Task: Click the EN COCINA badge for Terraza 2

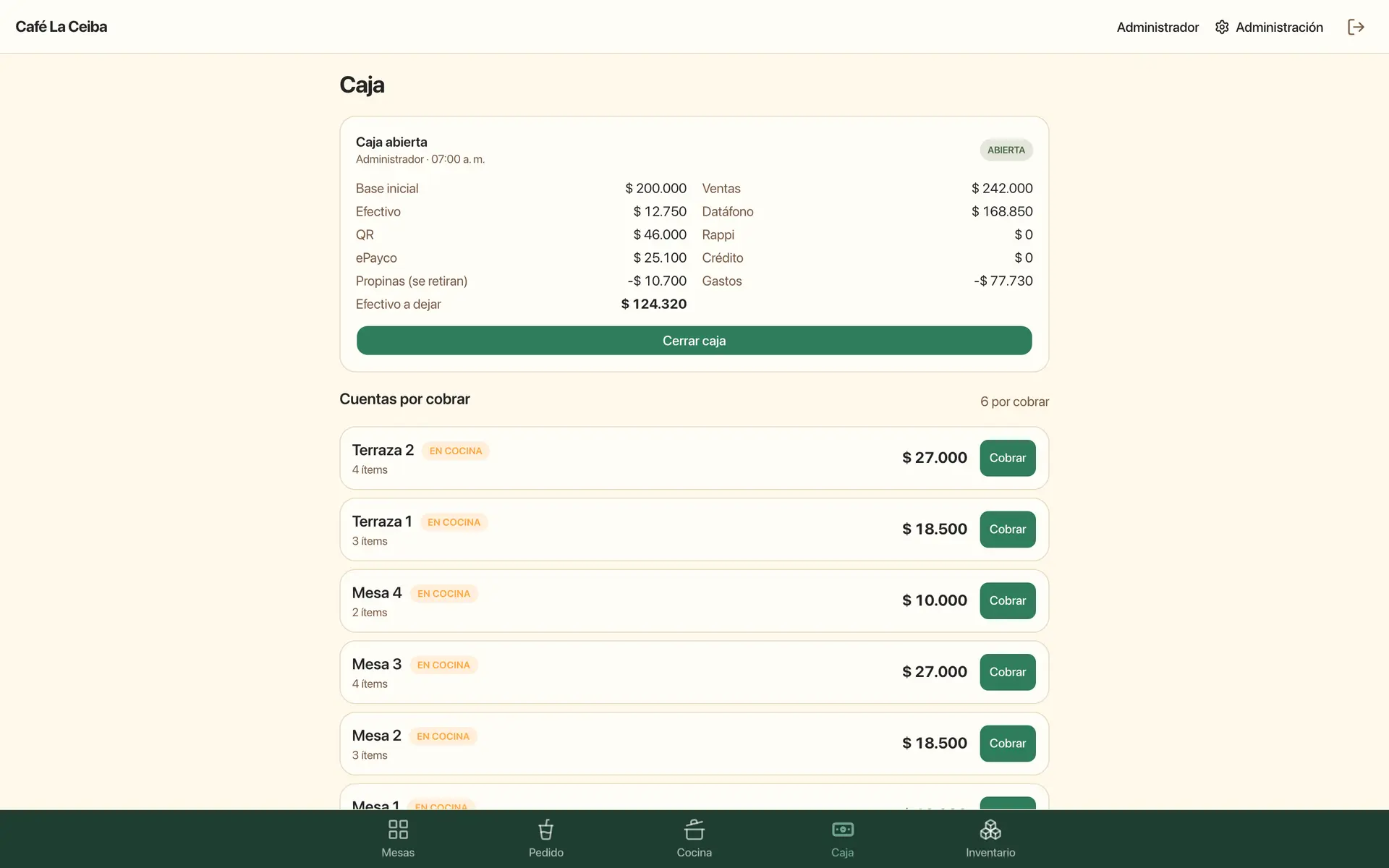Action: (456, 451)
